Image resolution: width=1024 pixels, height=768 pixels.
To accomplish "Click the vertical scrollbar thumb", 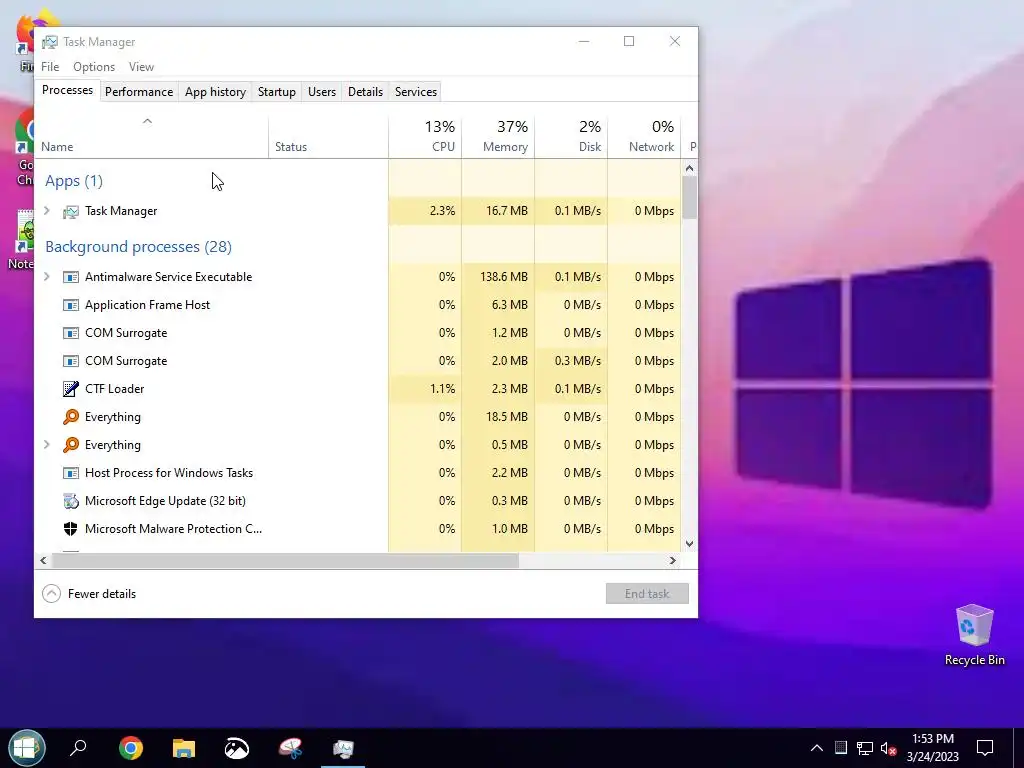I will (690, 198).
